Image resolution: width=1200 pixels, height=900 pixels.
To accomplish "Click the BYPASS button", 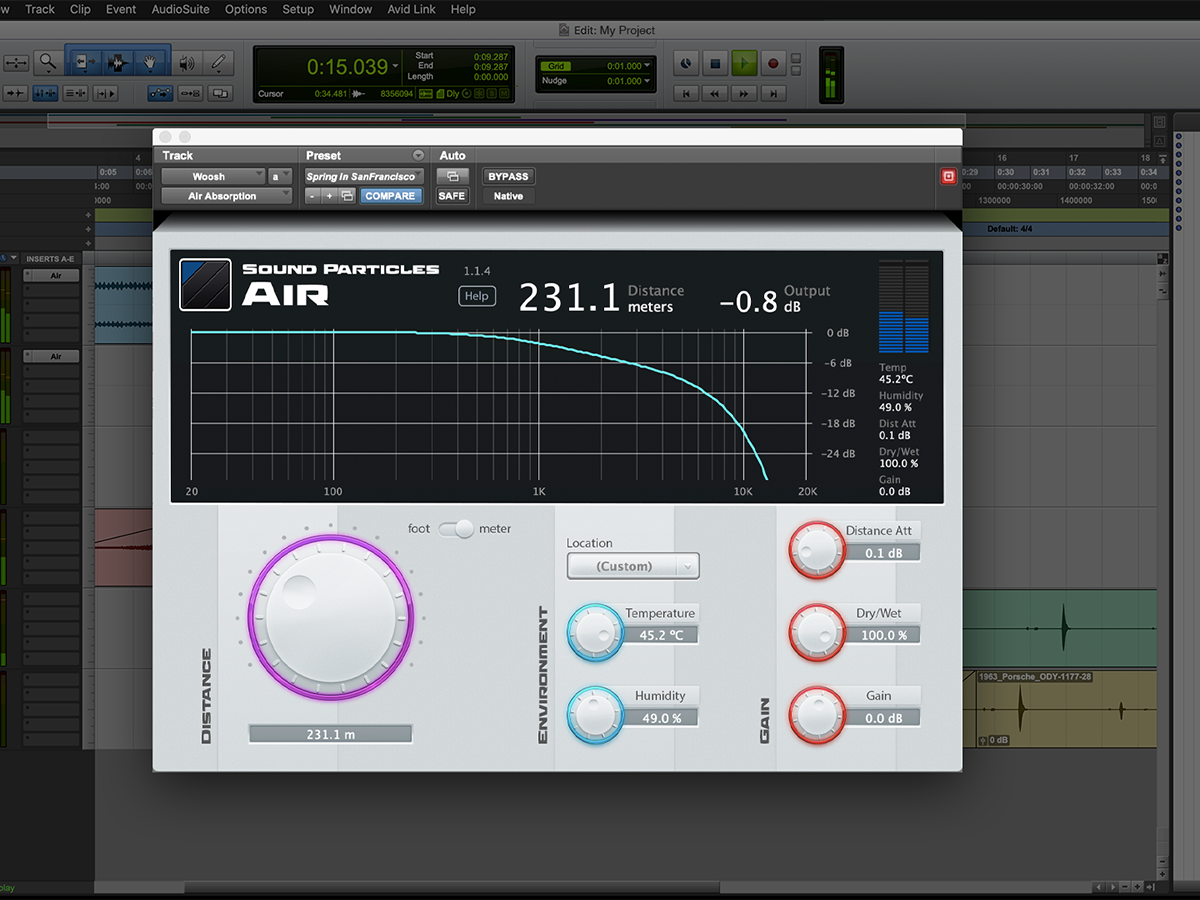I will 508,176.
